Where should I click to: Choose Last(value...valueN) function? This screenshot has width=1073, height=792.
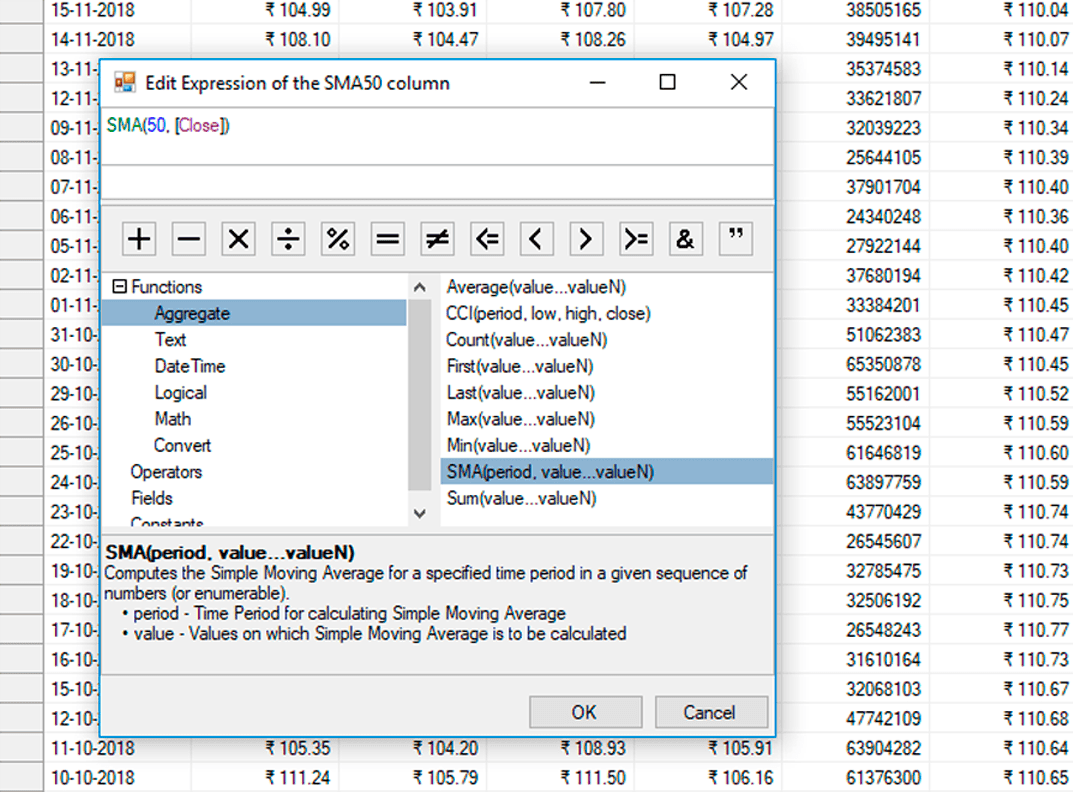[520, 392]
